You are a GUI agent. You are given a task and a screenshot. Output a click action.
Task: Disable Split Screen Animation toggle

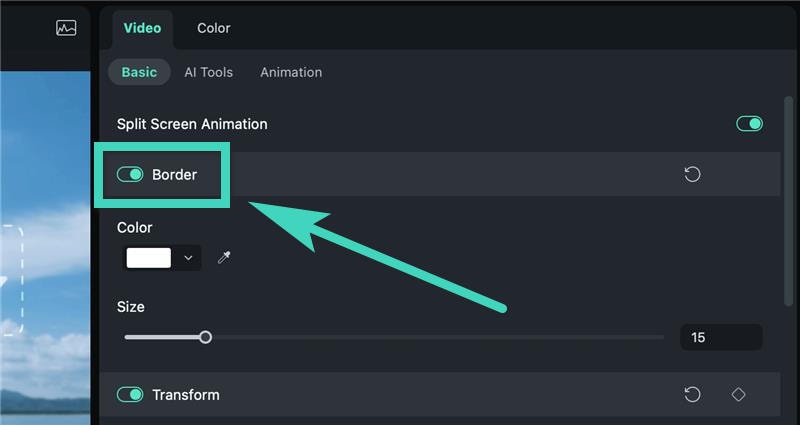click(x=749, y=124)
